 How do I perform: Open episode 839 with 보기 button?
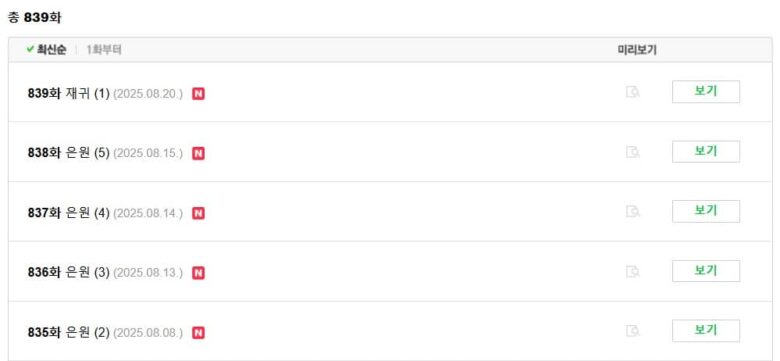tap(706, 91)
